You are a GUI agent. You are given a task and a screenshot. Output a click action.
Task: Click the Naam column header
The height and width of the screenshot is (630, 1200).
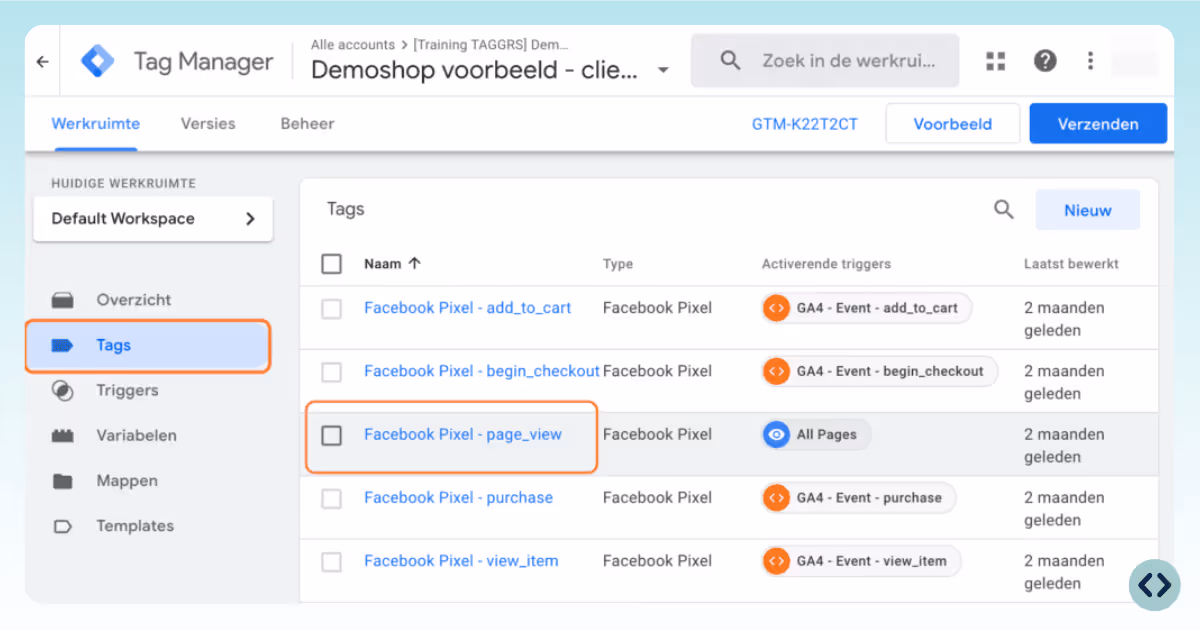click(x=383, y=264)
